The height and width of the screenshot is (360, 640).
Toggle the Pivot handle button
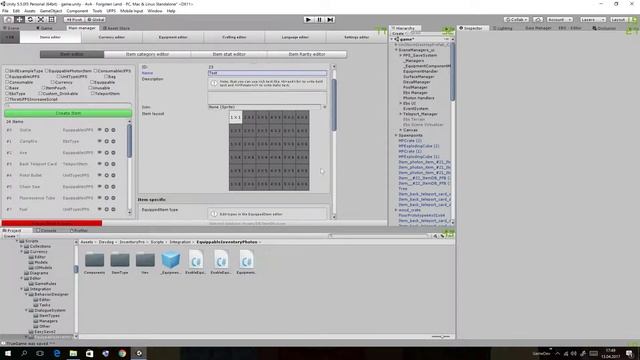pyautogui.click(x=74, y=19)
